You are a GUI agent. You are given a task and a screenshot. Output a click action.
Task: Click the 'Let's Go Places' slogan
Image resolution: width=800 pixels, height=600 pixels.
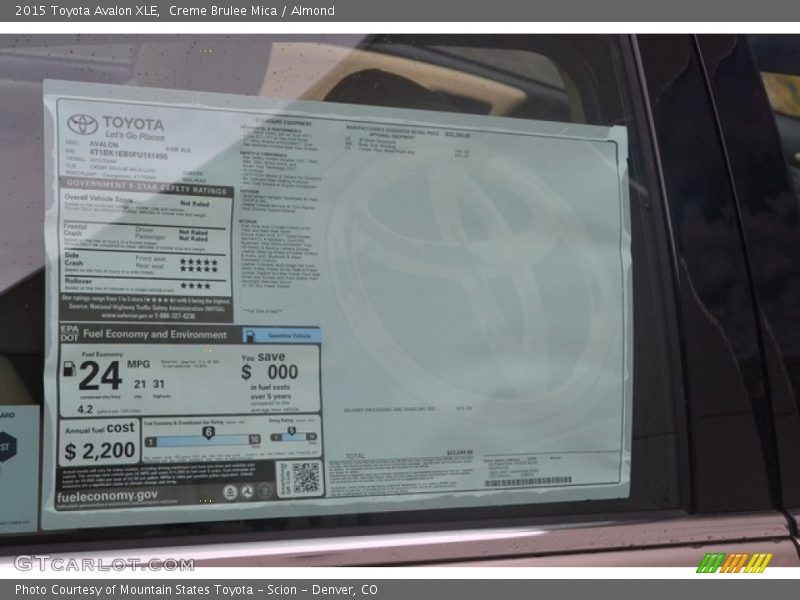[135, 136]
